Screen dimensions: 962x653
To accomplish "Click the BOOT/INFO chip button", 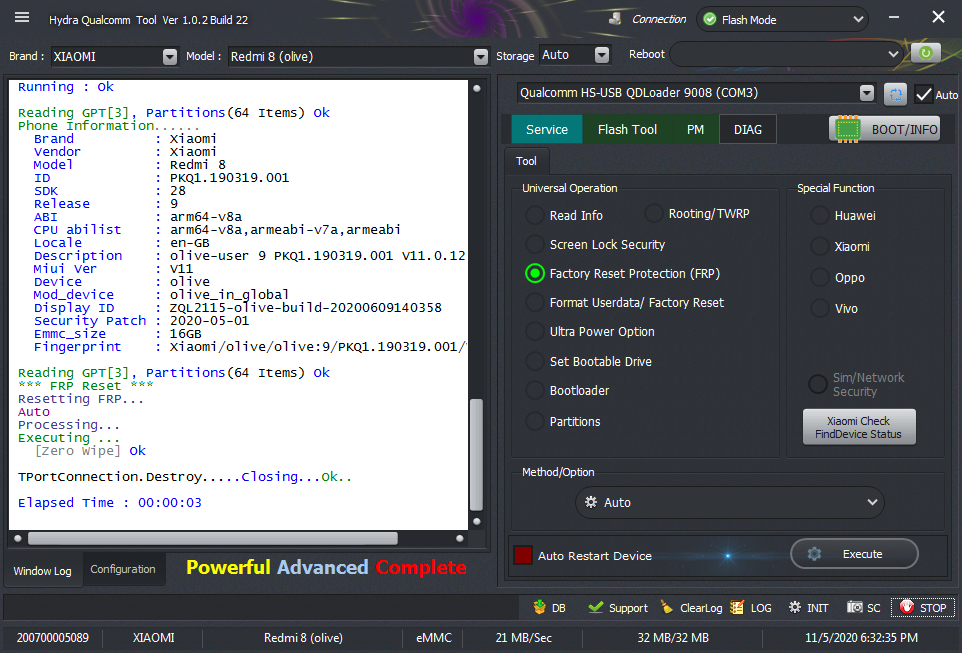I will (885, 129).
